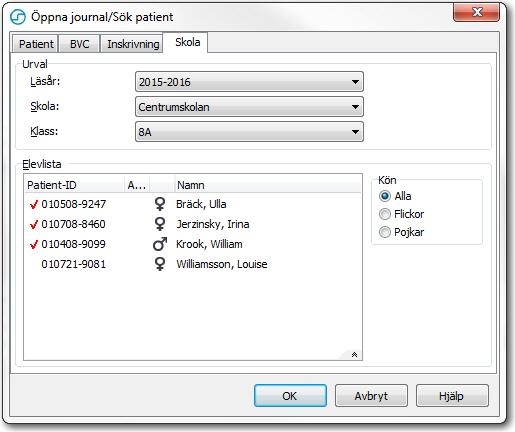Click red checkmark beside patient 010508-9247
This screenshot has width=515, height=432.
point(34,204)
